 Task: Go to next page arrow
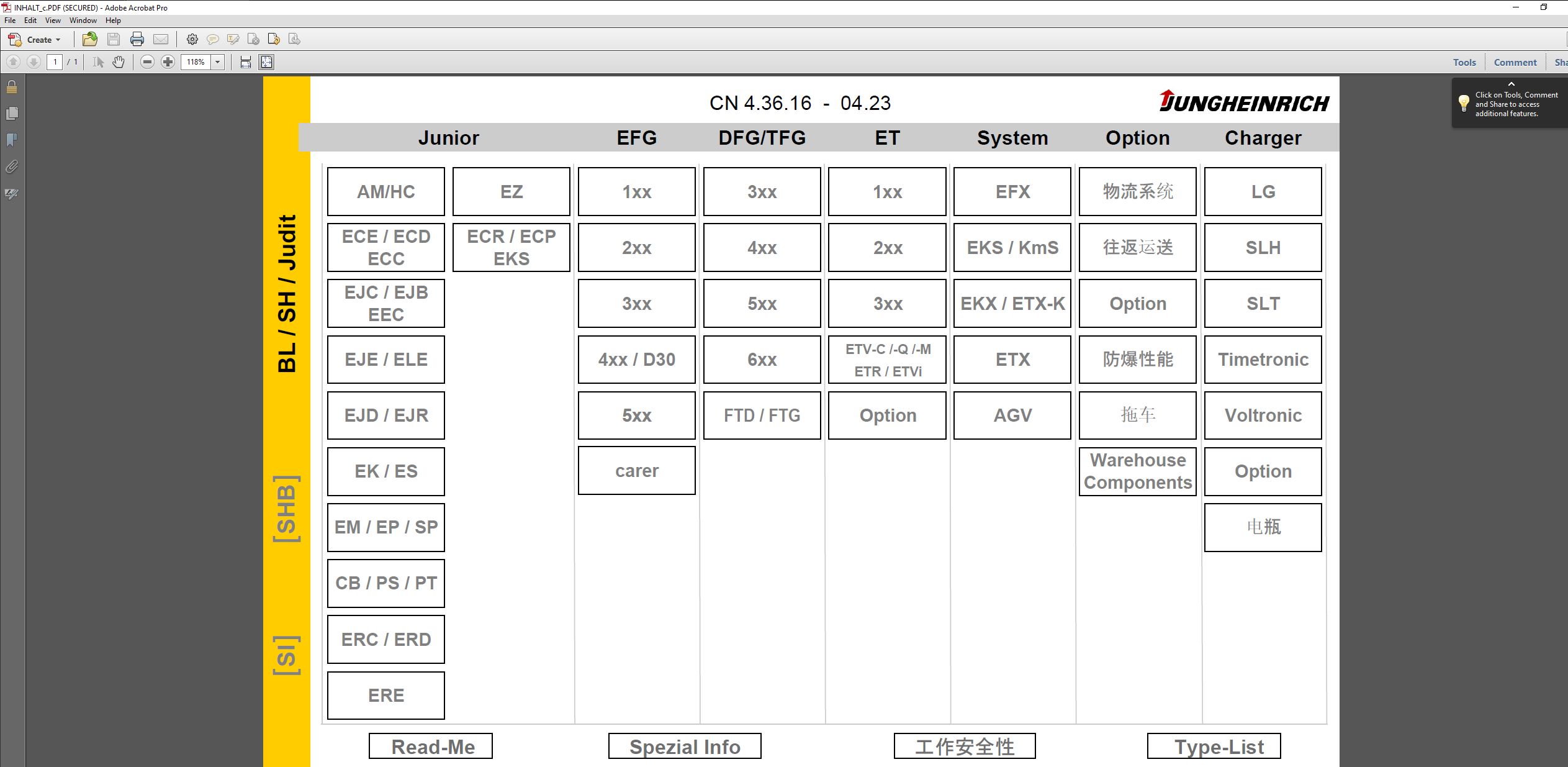34,62
